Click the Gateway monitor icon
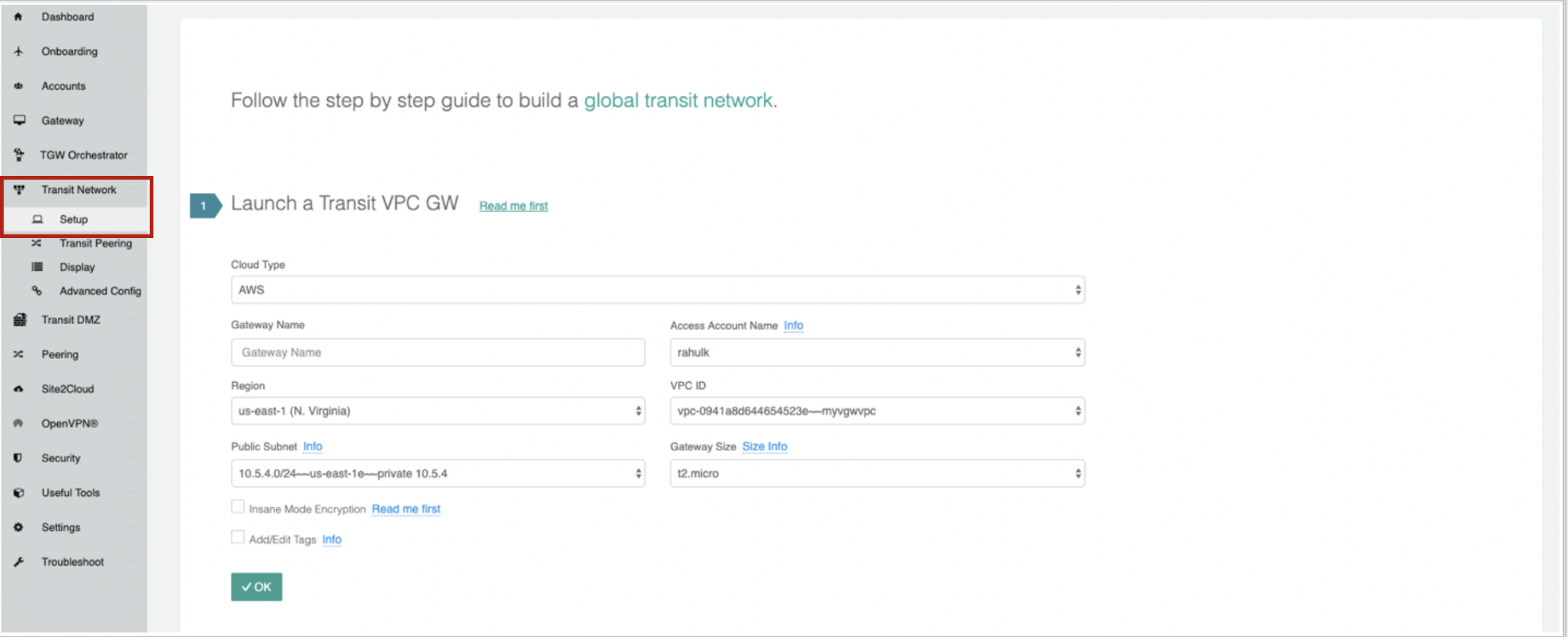The height and width of the screenshot is (637, 1568). [19, 120]
